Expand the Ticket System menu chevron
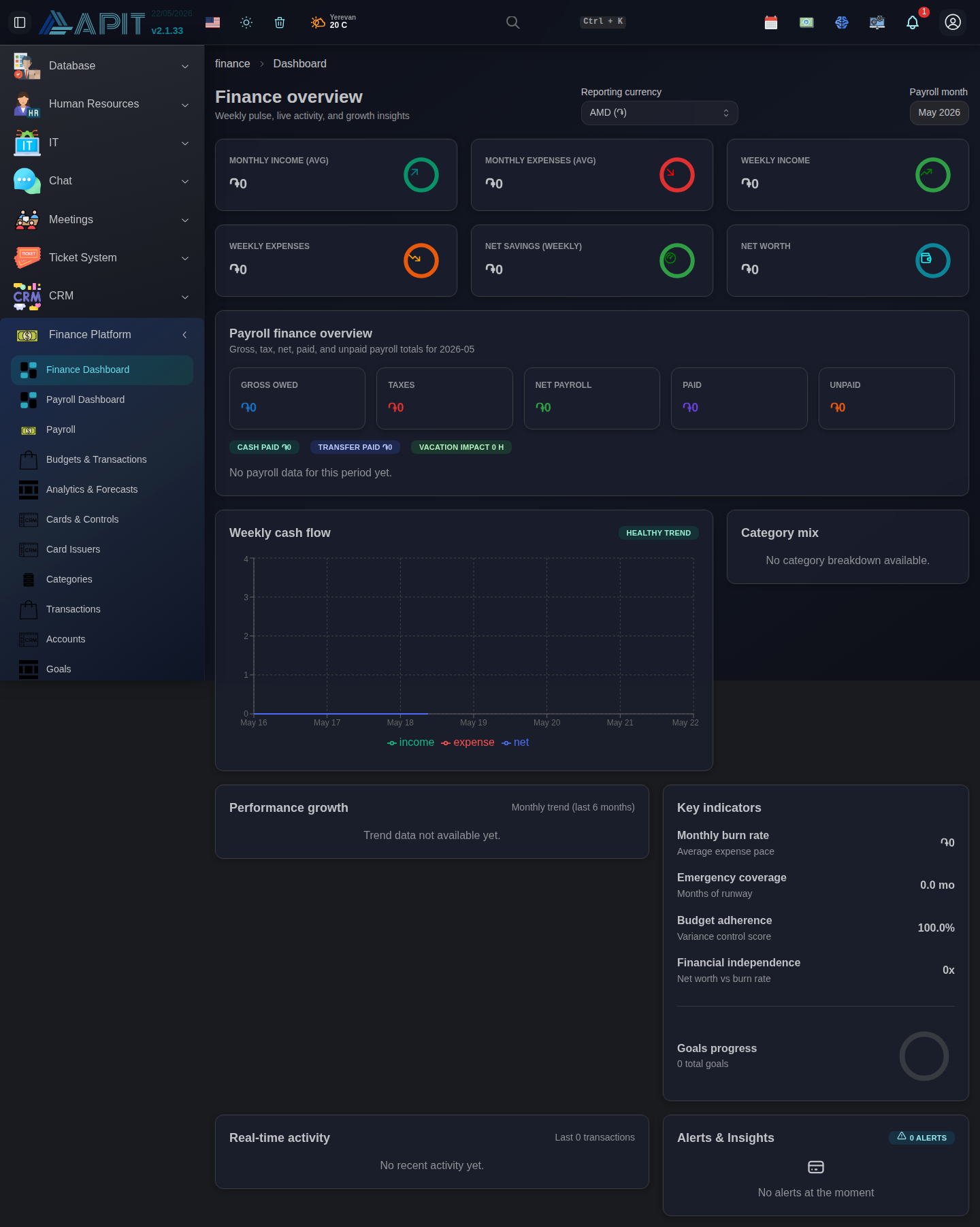 click(185, 259)
